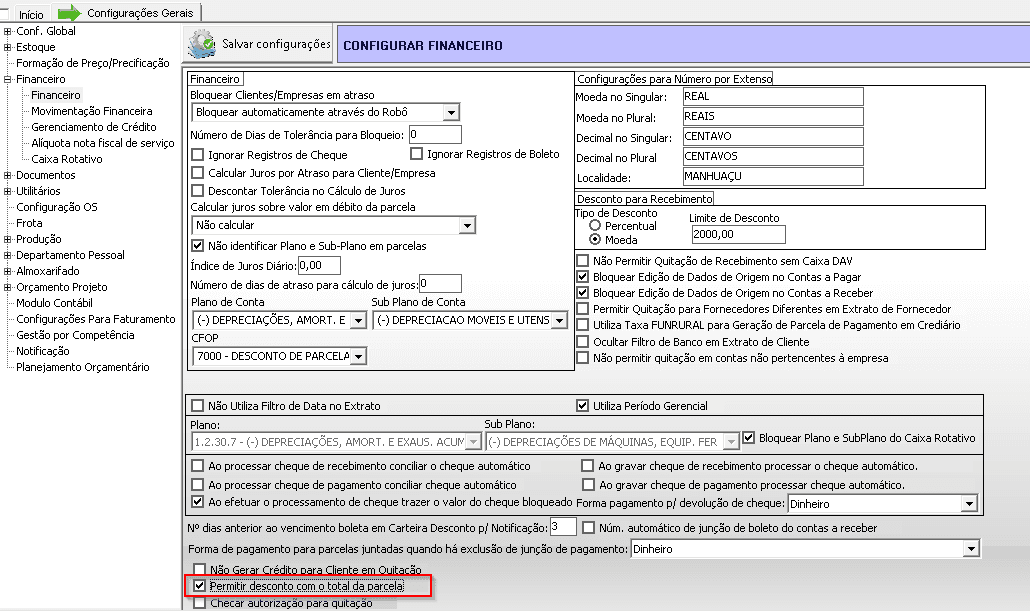Viewport: 1030px width, 611px height.
Task: Toggle Calcular Juros por Atraso para Cliente/Empresa
Action: tap(198, 173)
